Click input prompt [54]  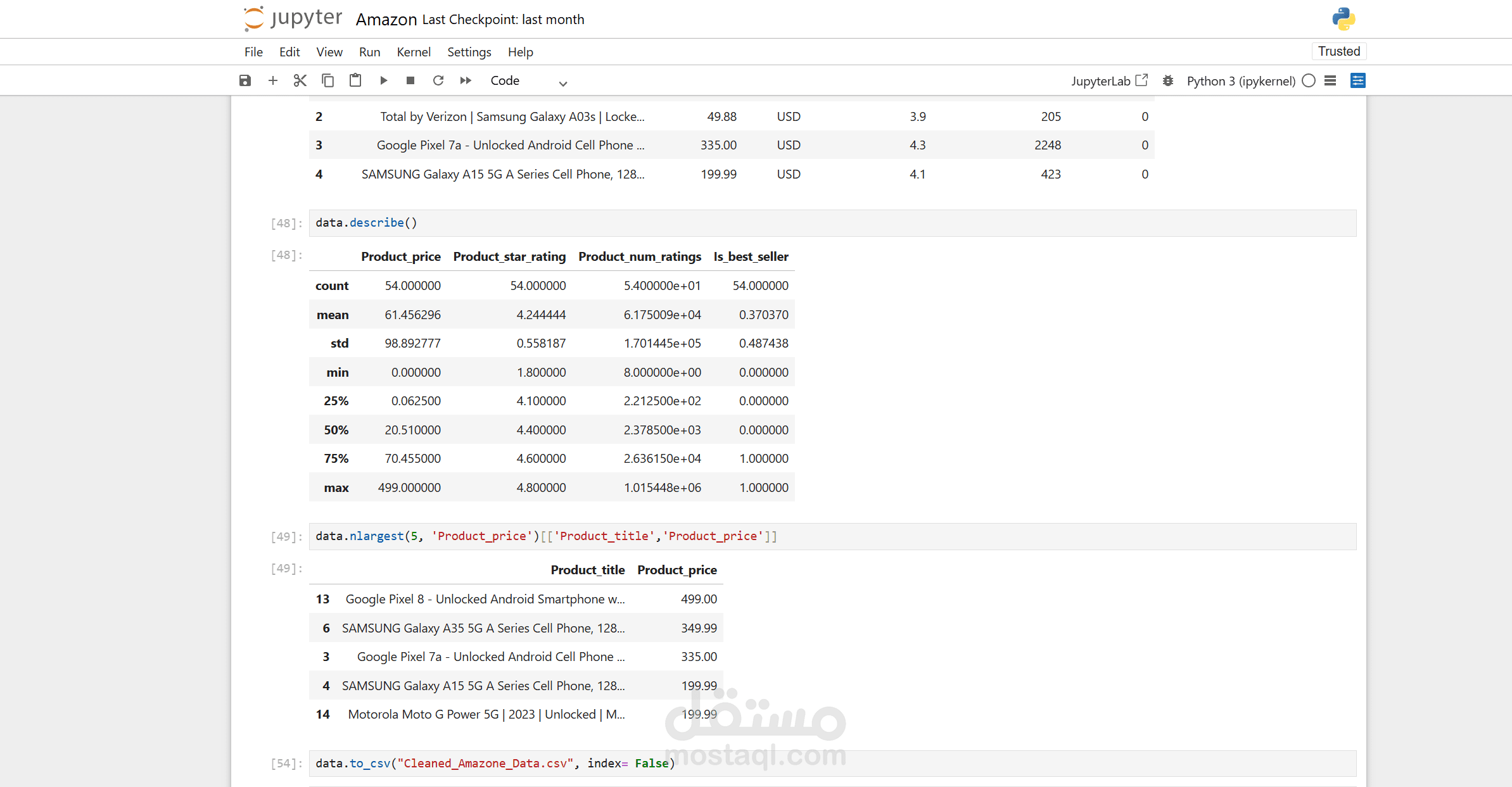pos(286,764)
